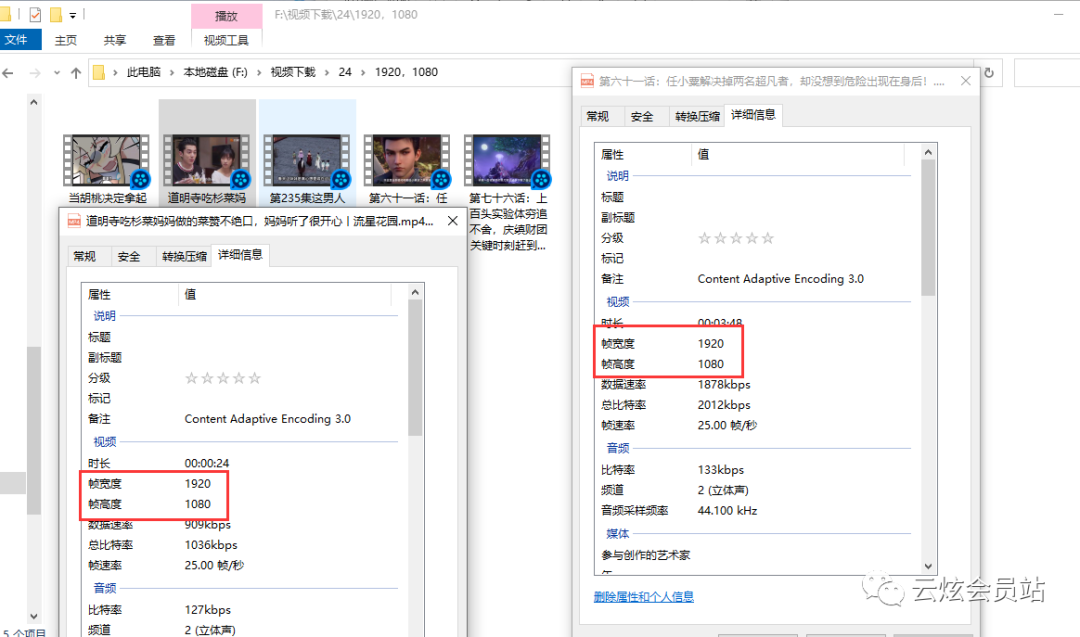Expand the chevron after 此电脑
Image resolution: width=1080 pixels, height=637 pixels.
tap(172, 72)
